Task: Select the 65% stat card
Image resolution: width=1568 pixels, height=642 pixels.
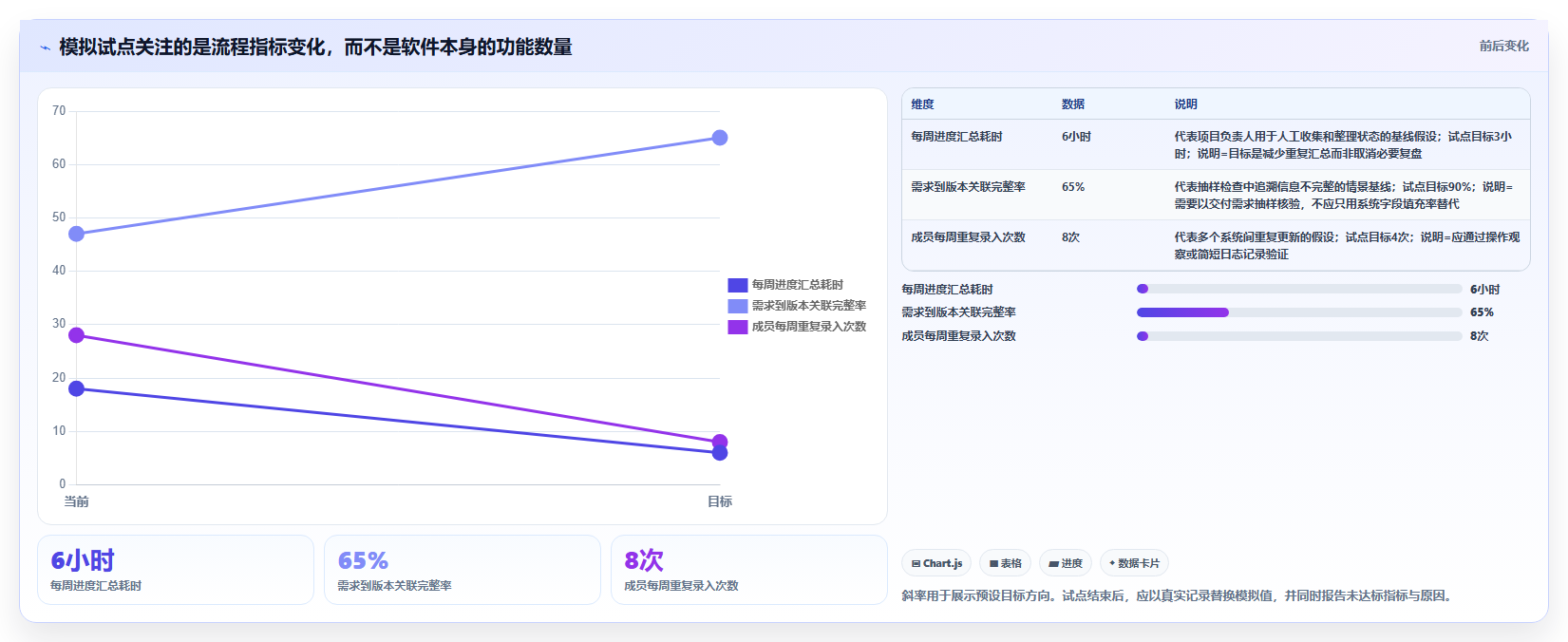Action: click(463, 570)
